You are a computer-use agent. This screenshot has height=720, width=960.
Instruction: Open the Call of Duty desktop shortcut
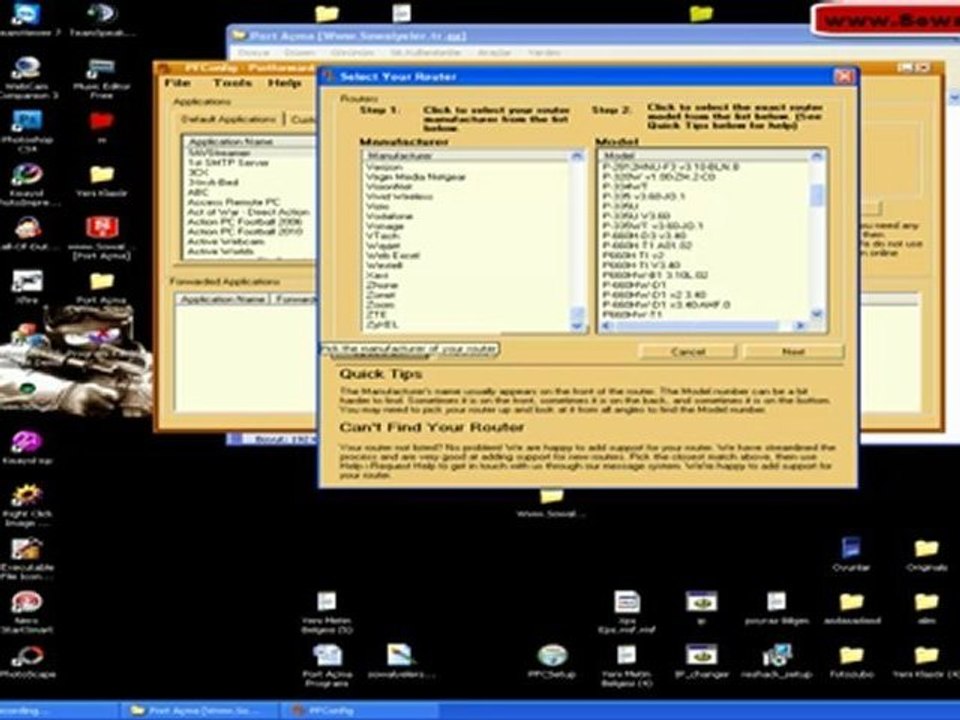27,234
